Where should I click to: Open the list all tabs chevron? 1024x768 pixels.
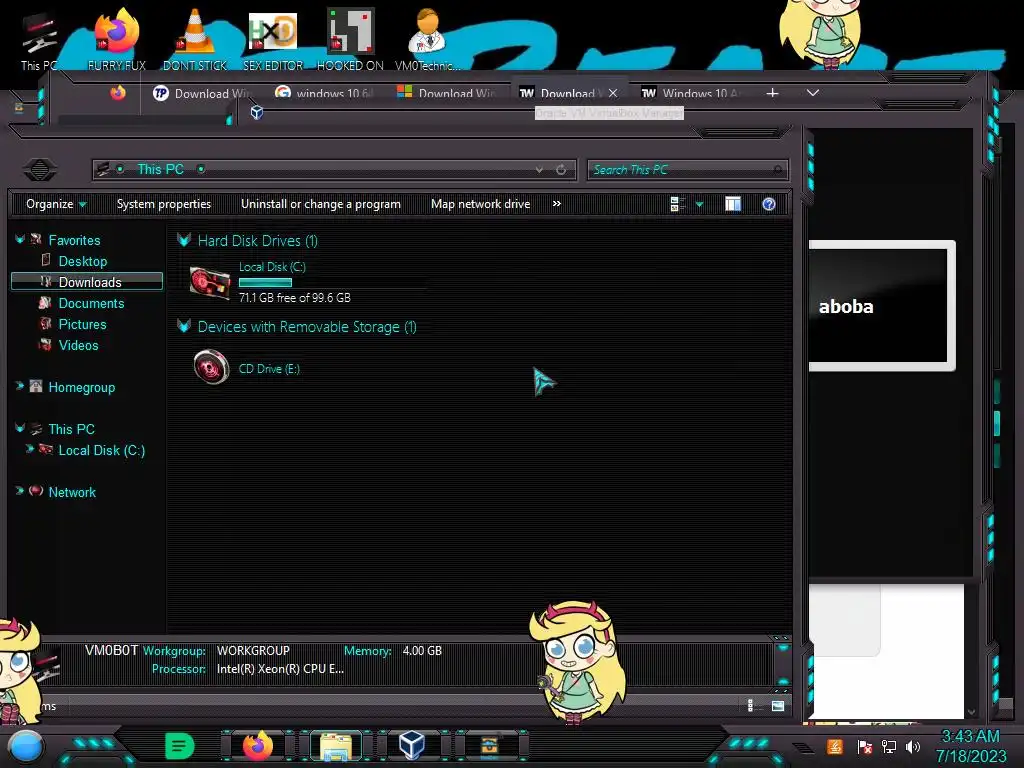click(x=812, y=93)
